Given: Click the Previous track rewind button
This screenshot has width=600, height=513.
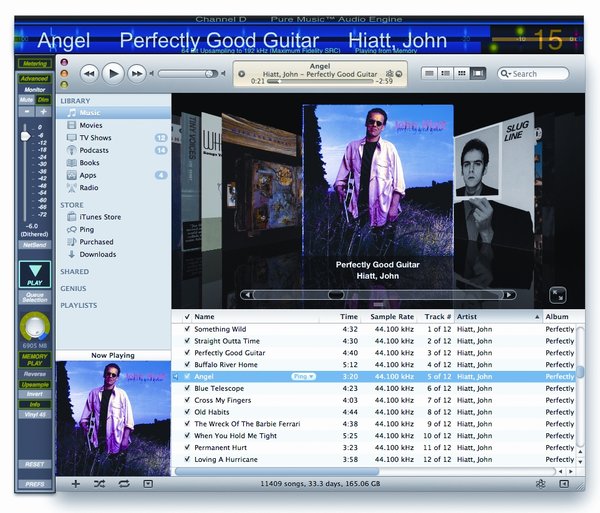Looking at the screenshot, I should [x=90, y=73].
